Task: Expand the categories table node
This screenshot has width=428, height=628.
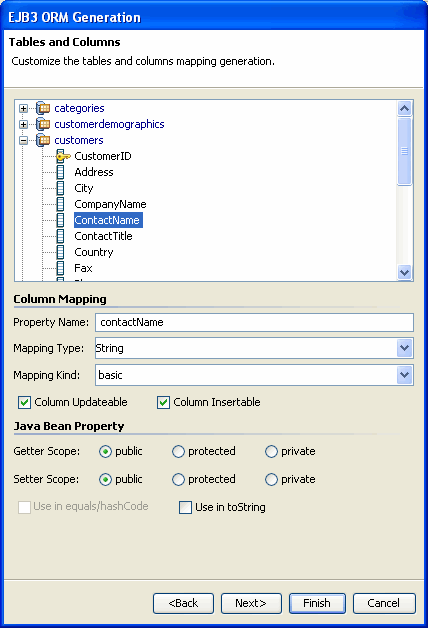Action: tap(24, 109)
